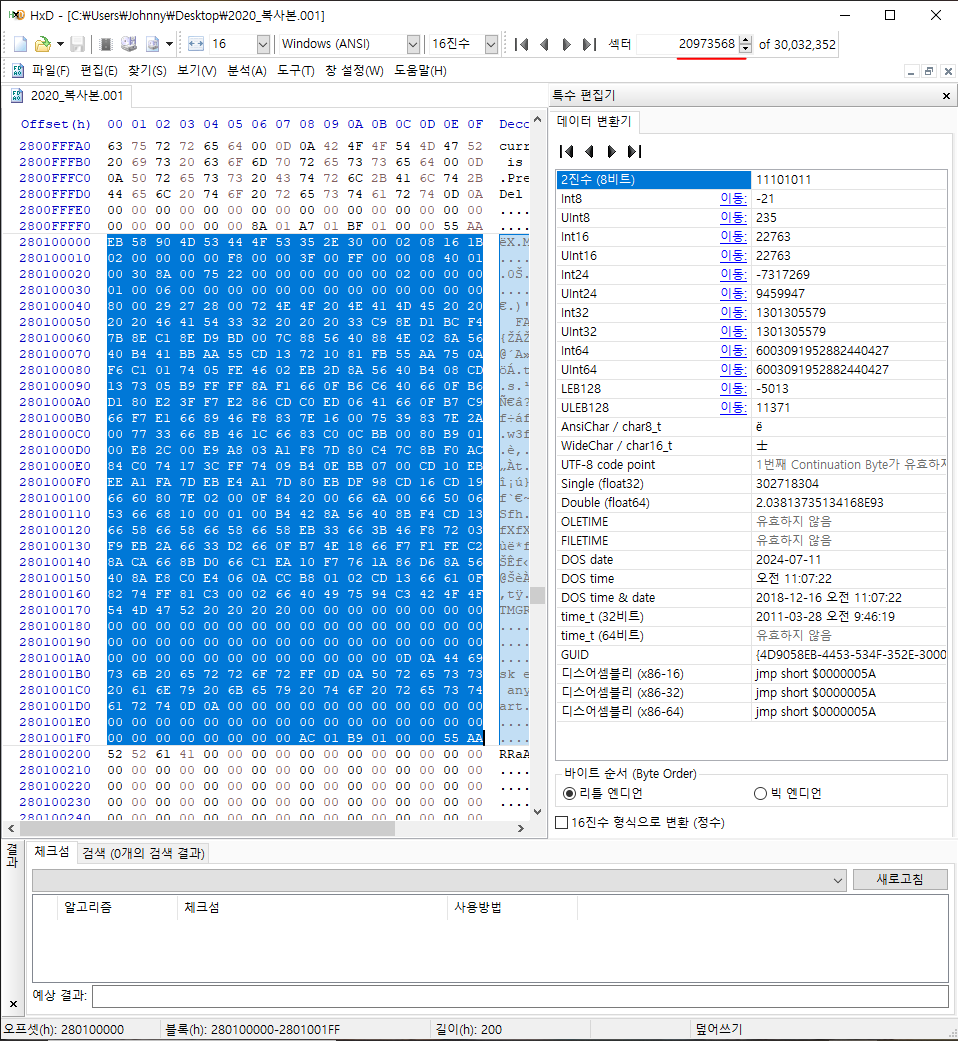Step to next byte in data inspector
Viewport: 958px width, 1041px height.
point(611,151)
